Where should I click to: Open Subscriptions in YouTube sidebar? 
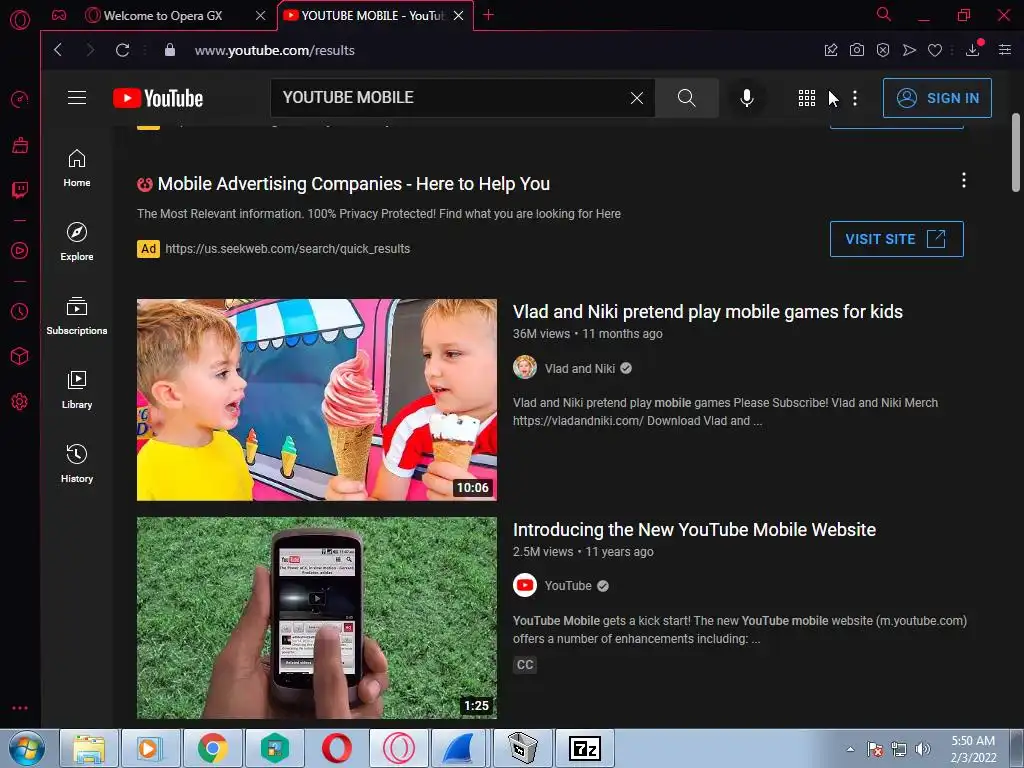pos(77,316)
